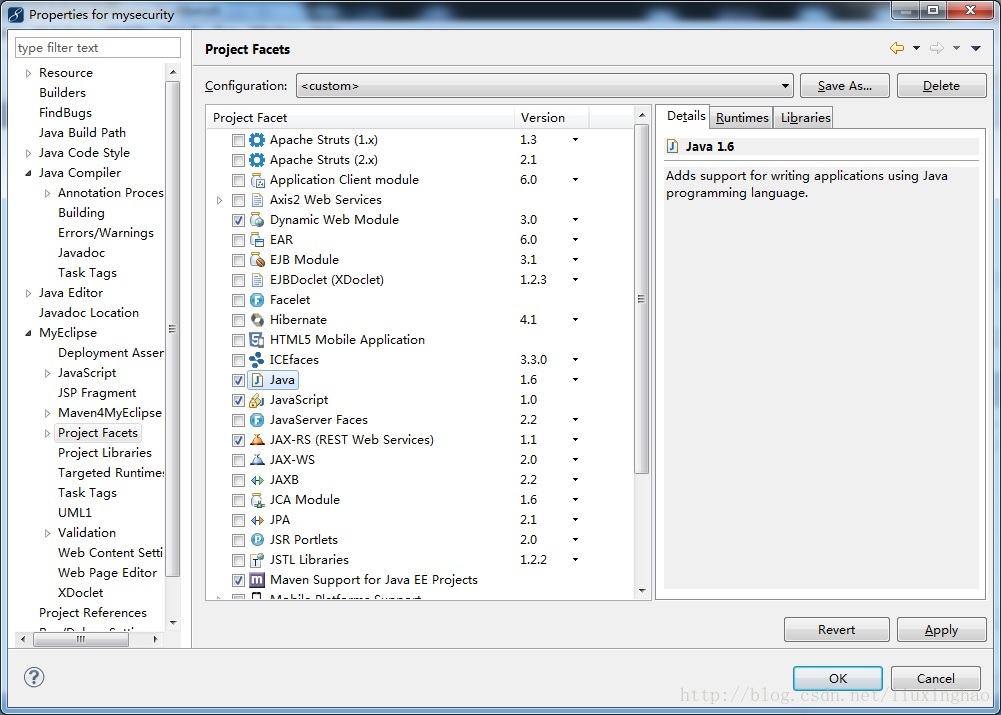Expand the Axis2 Web Services node
Viewport: 1001px width, 715px height.
(220, 200)
